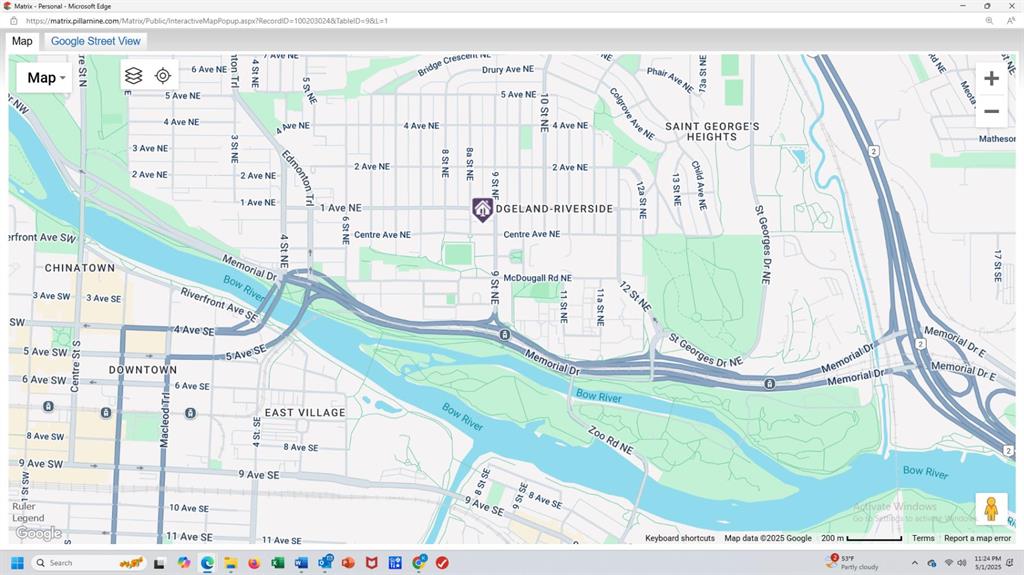Click the EAST VILLAGE map label
Screen dimensions: 1024x575
[x=305, y=413]
